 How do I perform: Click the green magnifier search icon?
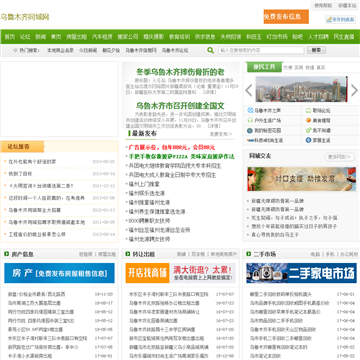(x=210, y=50)
